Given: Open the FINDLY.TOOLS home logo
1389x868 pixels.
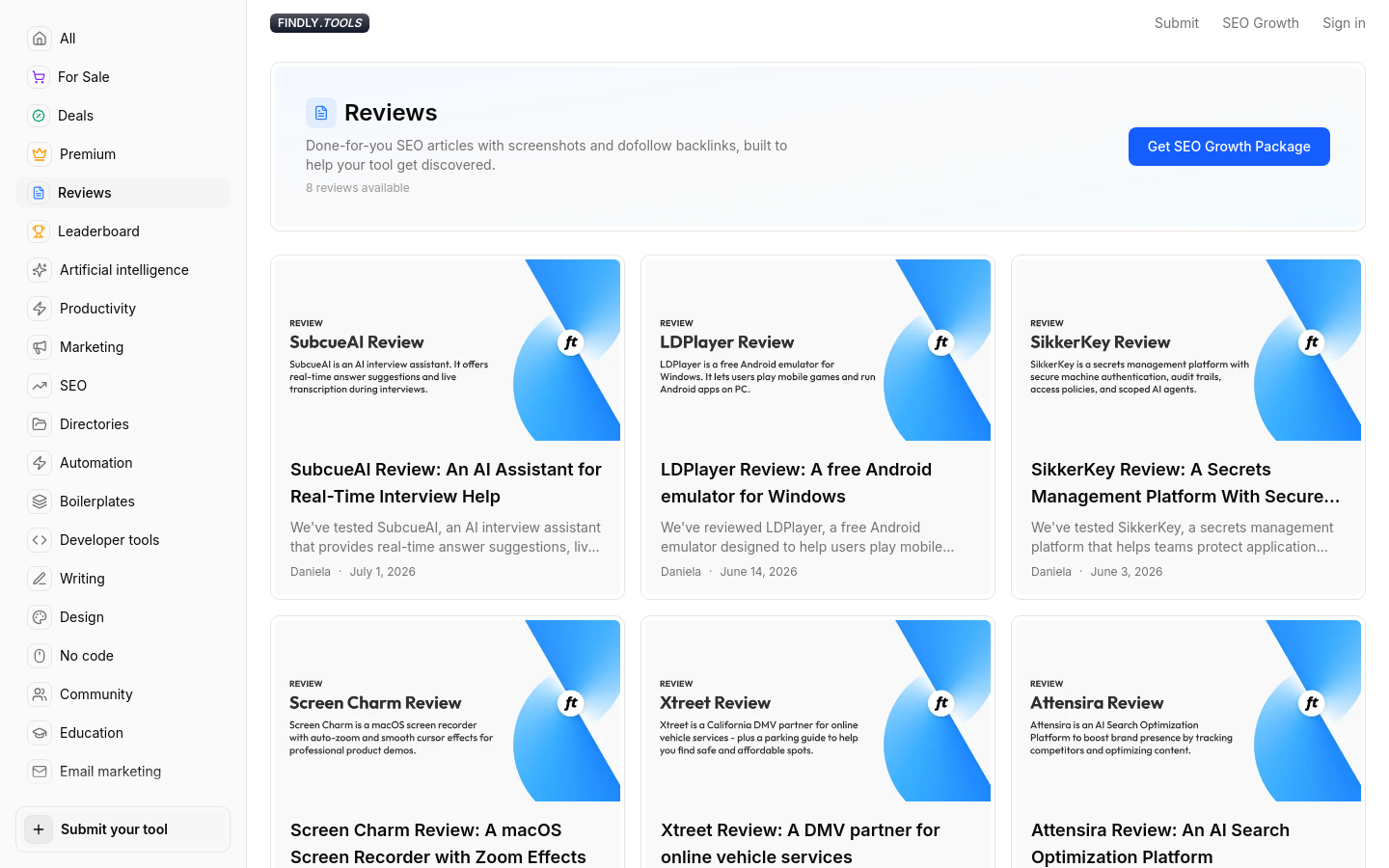Looking at the screenshot, I should click(x=319, y=23).
